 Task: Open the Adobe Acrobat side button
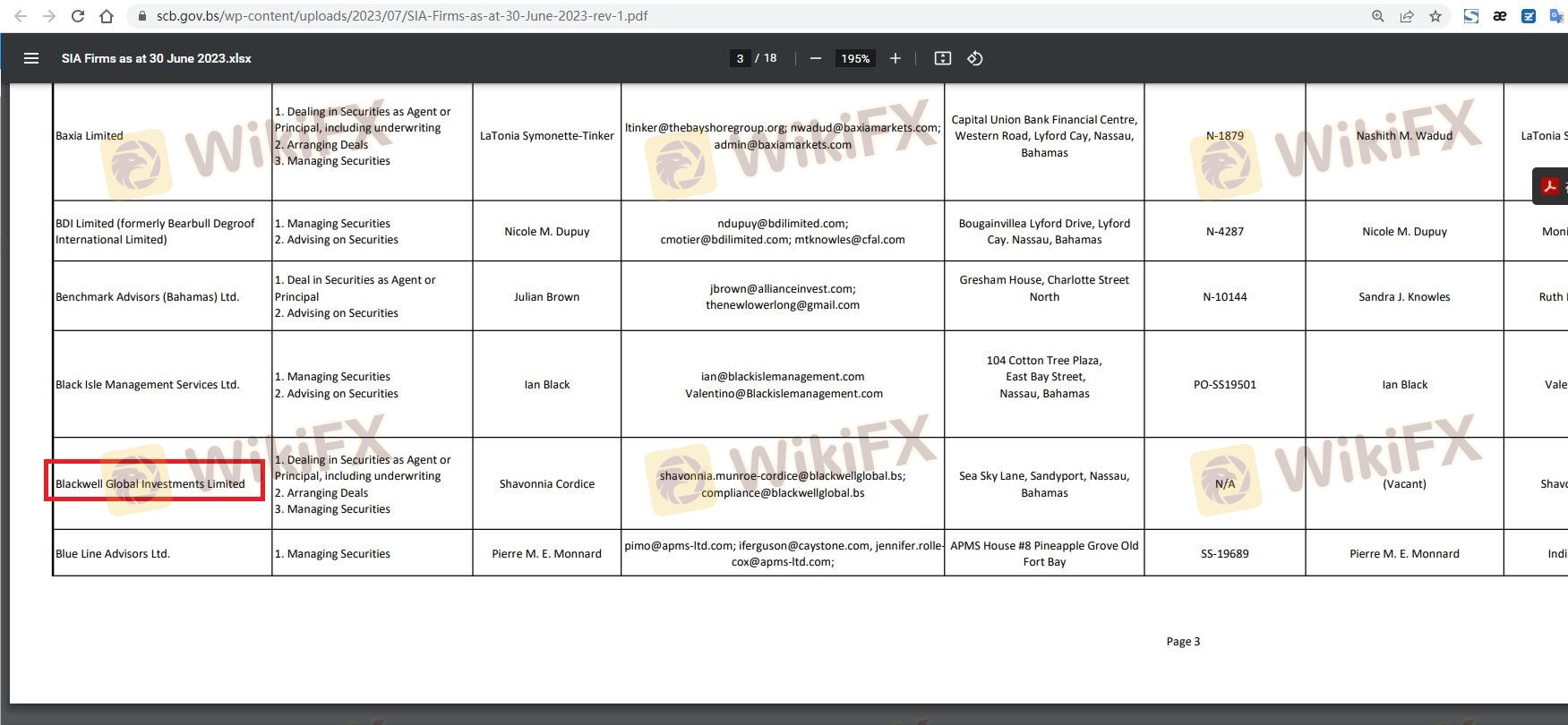tap(1550, 186)
